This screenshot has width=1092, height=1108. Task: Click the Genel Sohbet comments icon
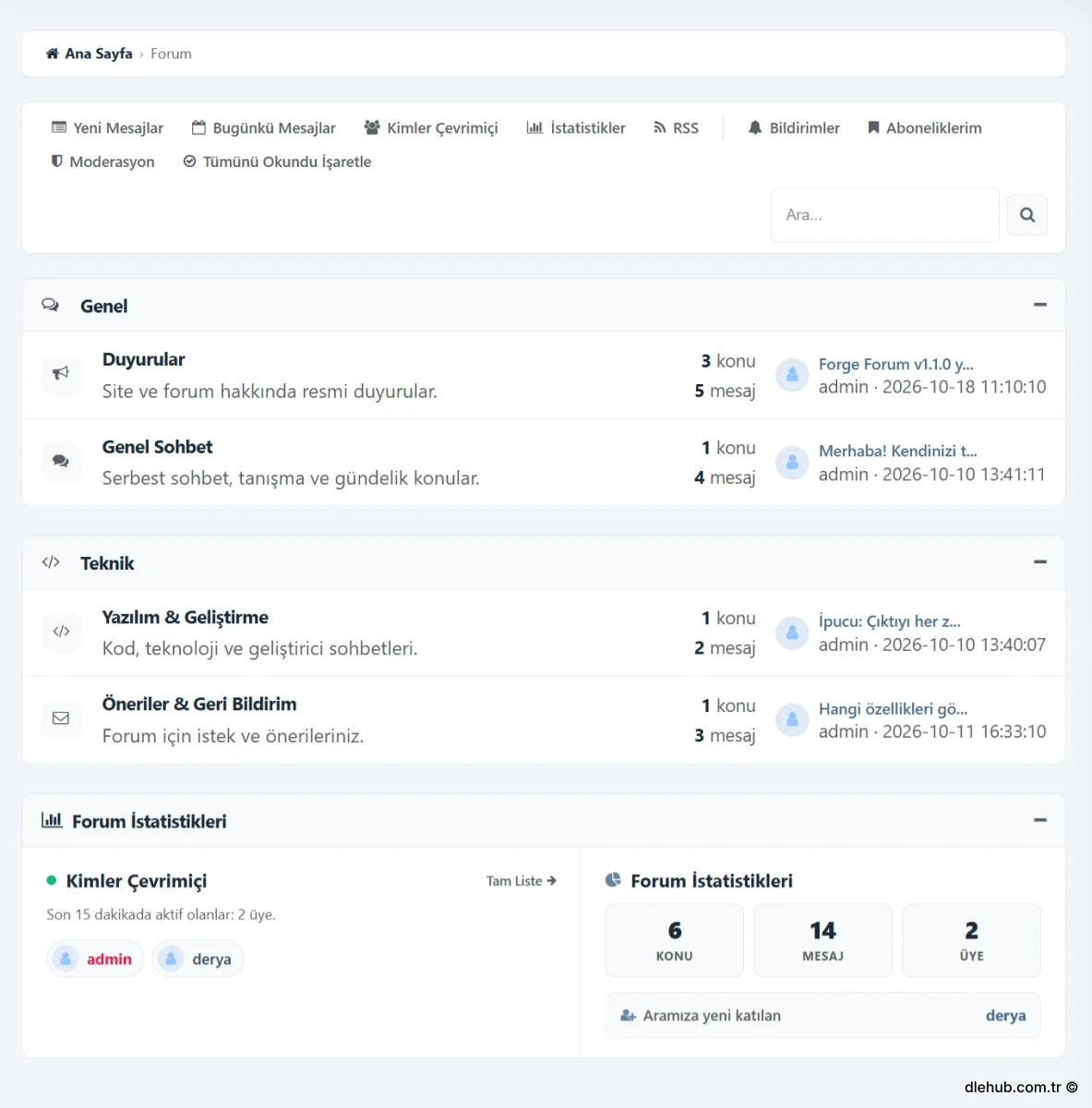61,461
